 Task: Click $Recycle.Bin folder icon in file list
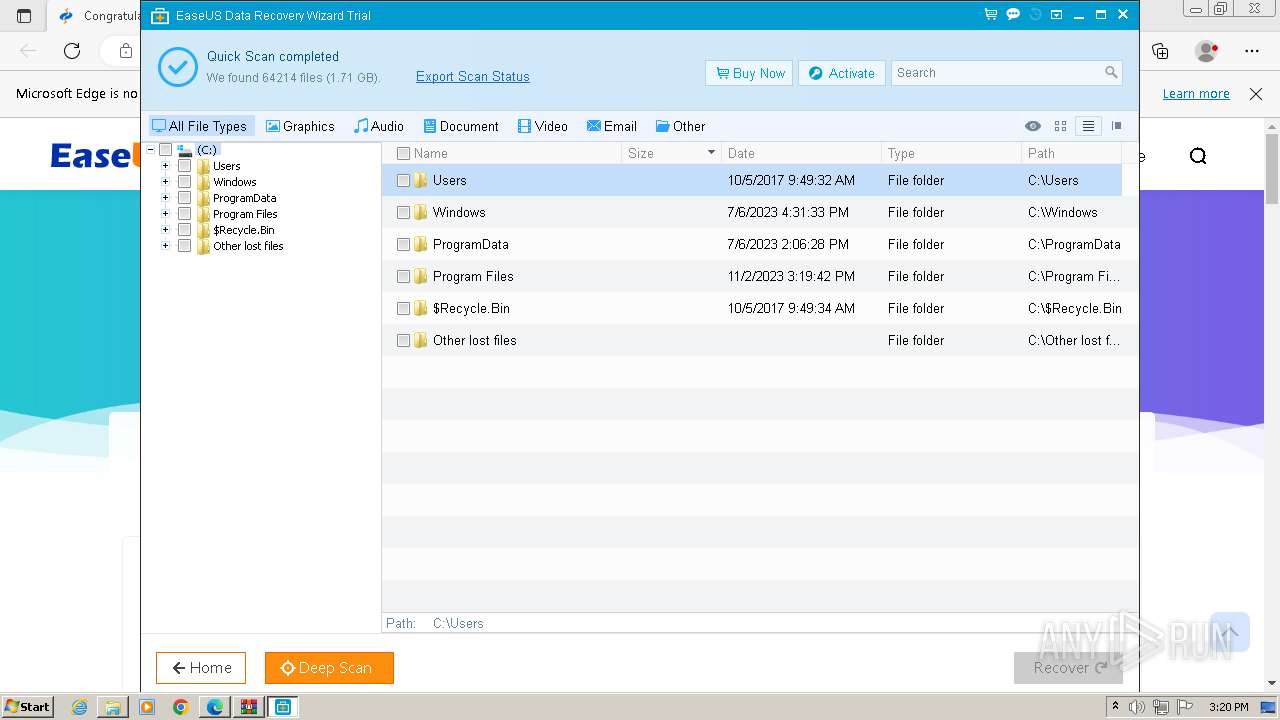[x=421, y=308]
